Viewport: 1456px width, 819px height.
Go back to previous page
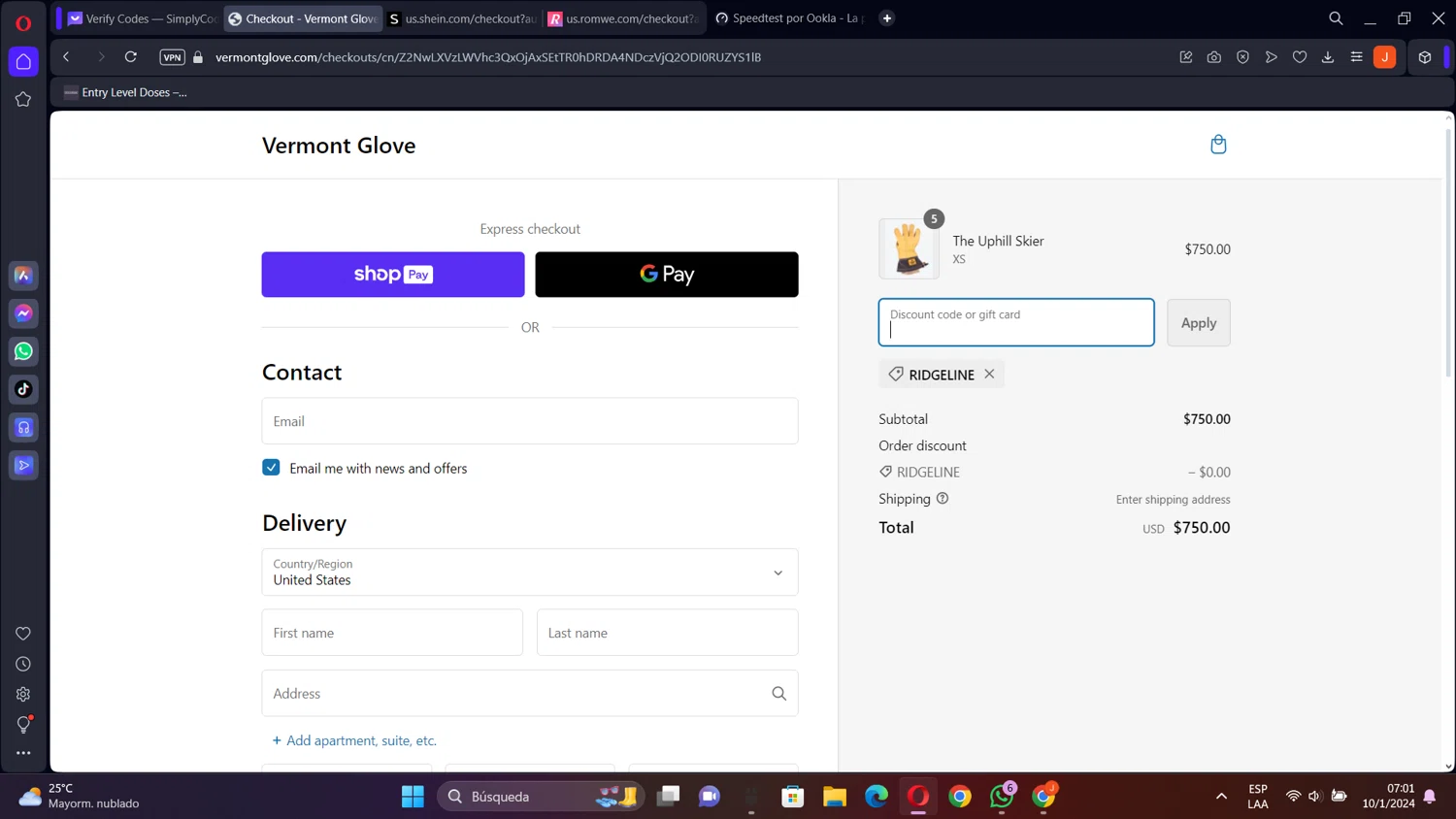(66, 57)
